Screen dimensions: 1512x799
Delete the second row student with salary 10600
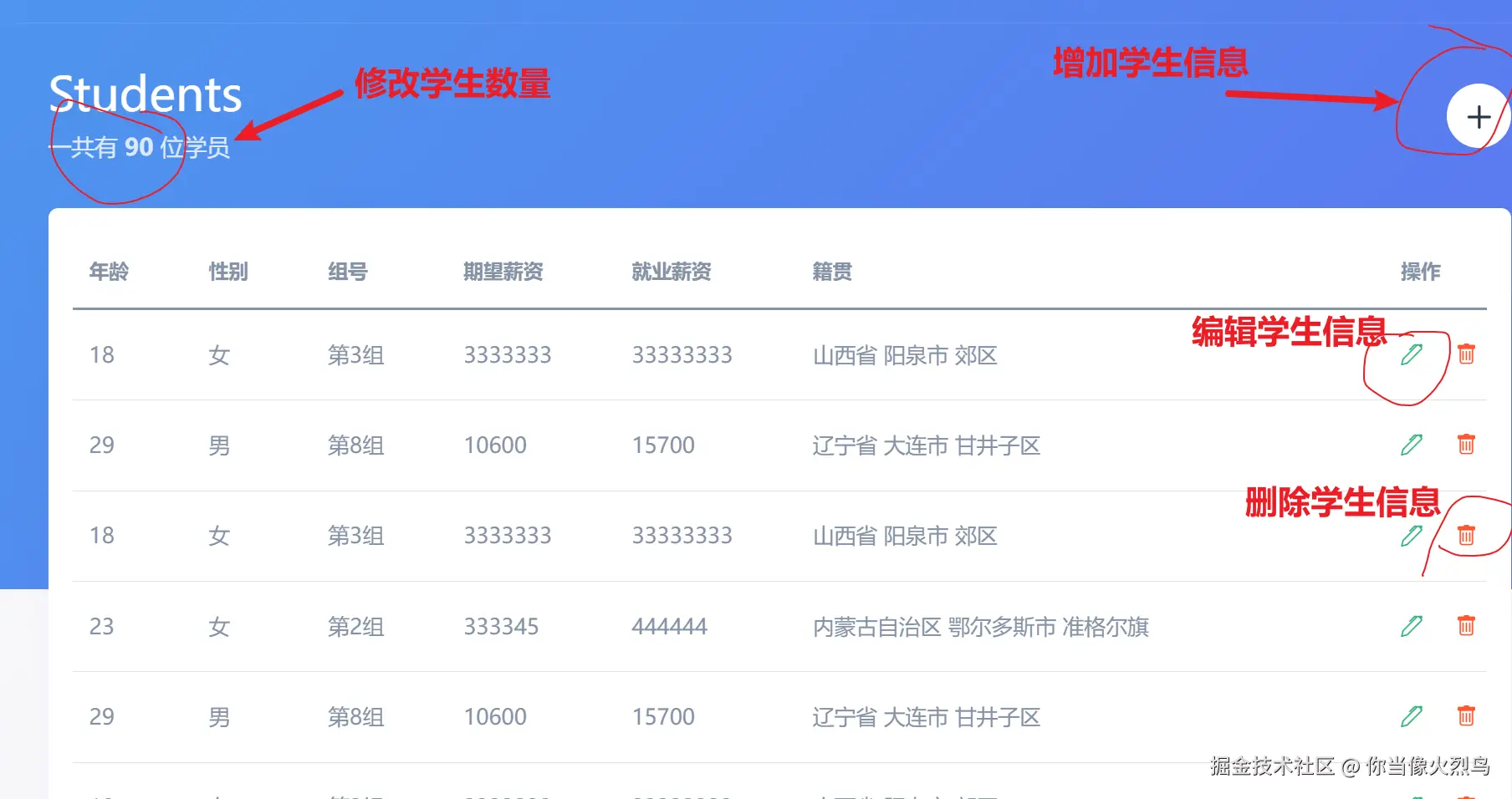point(1466,445)
